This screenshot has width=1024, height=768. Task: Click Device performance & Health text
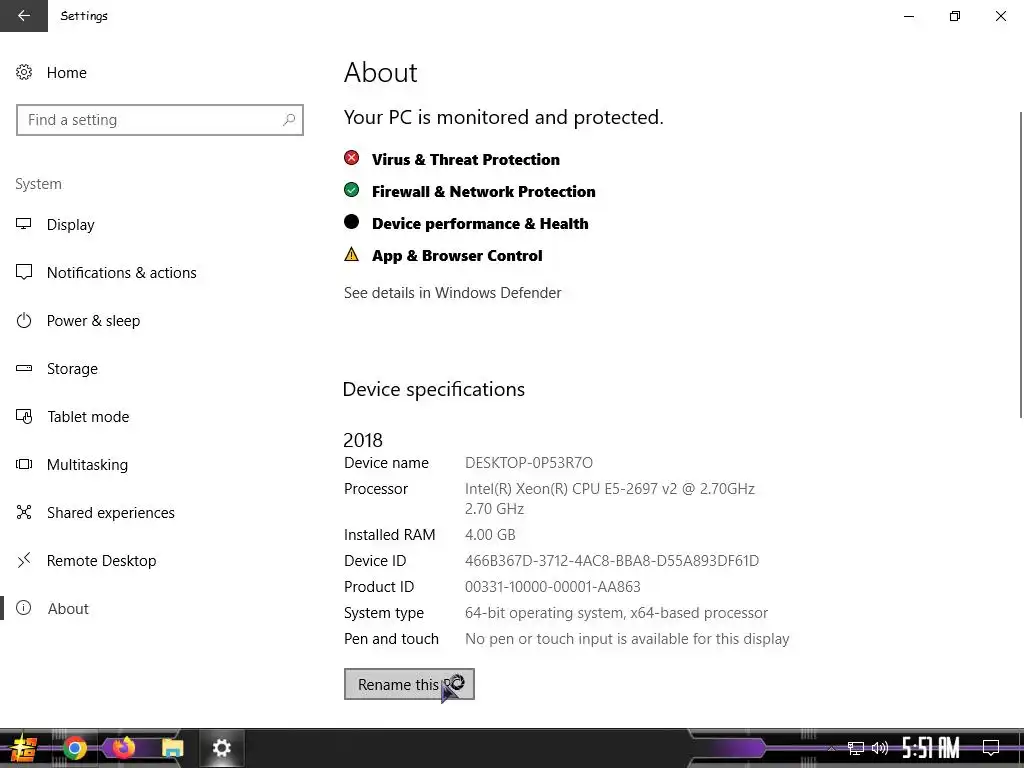coord(480,223)
